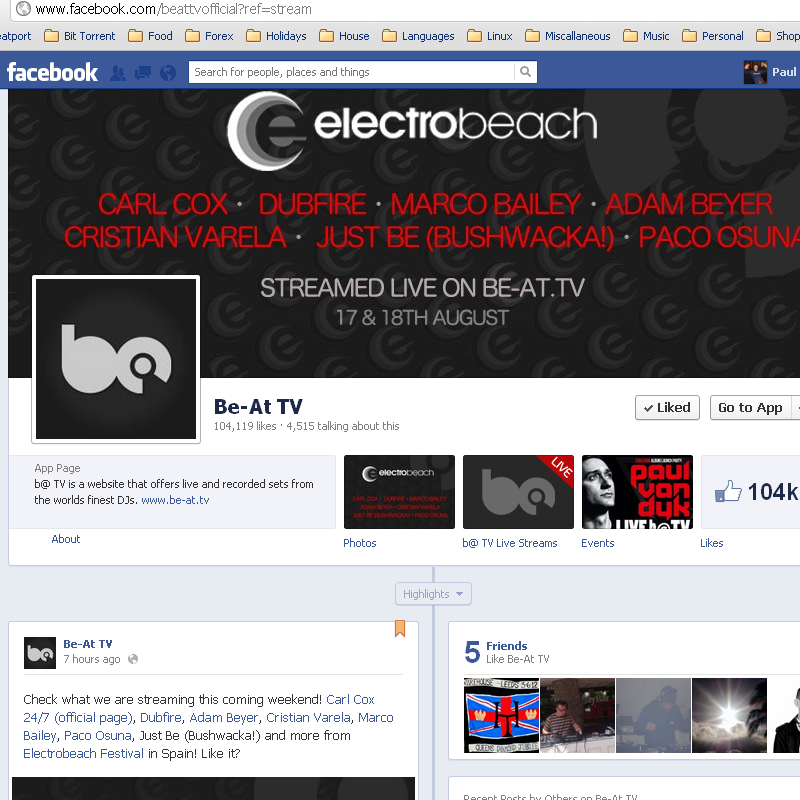Open the Linux bookmarks folder
Viewport: 800px width, 800px height.
coord(490,36)
